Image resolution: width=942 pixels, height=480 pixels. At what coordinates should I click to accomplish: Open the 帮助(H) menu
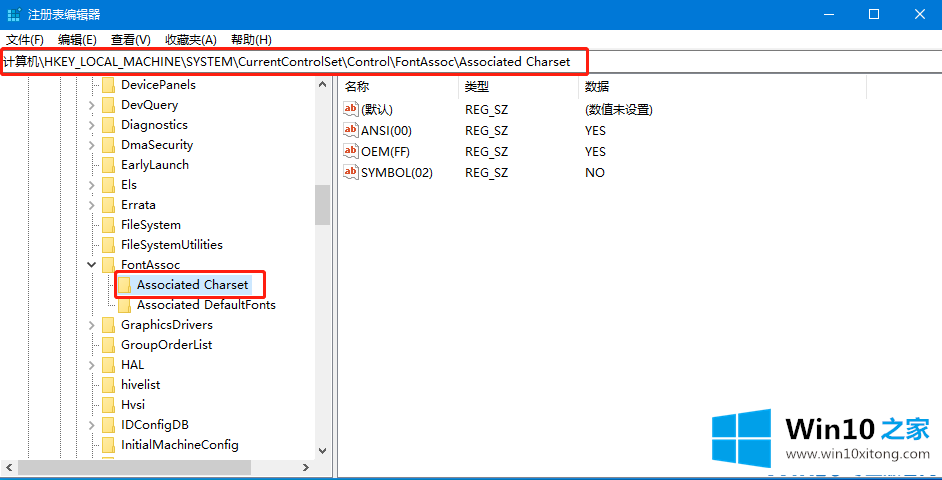(x=251, y=40)
